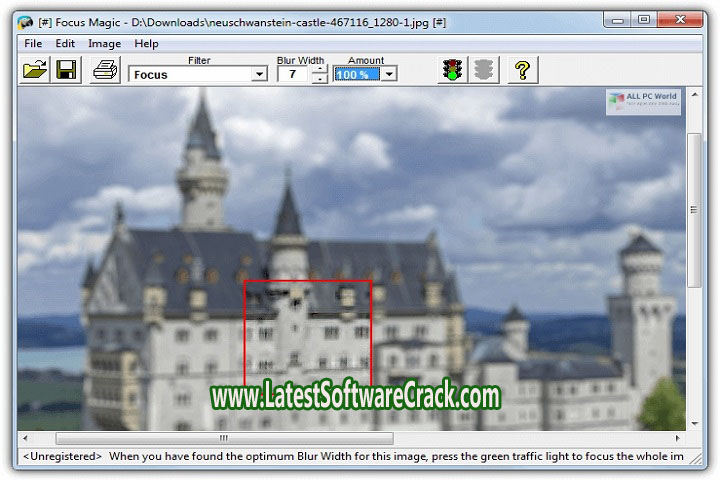Image resolution: width=720 pixels, height=480 pixels.
Task: Print the image with the printer icon
Action: pyautogui.click(x=105, y=70)
